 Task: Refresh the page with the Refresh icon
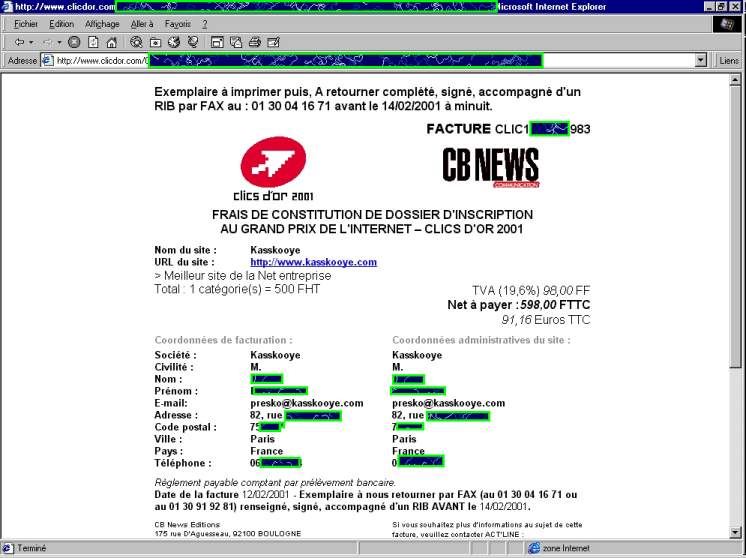click(93, 42)
